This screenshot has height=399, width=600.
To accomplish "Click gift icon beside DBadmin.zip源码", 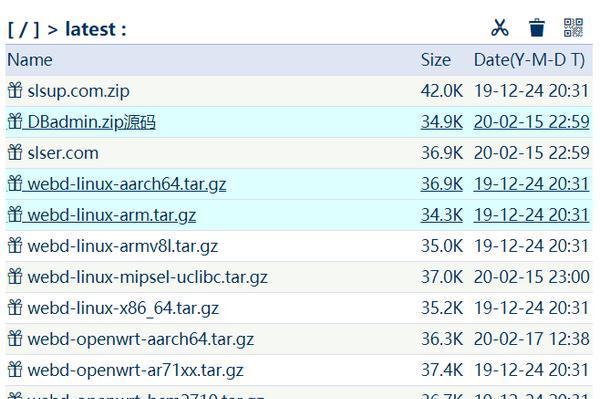I will [15, 122].
